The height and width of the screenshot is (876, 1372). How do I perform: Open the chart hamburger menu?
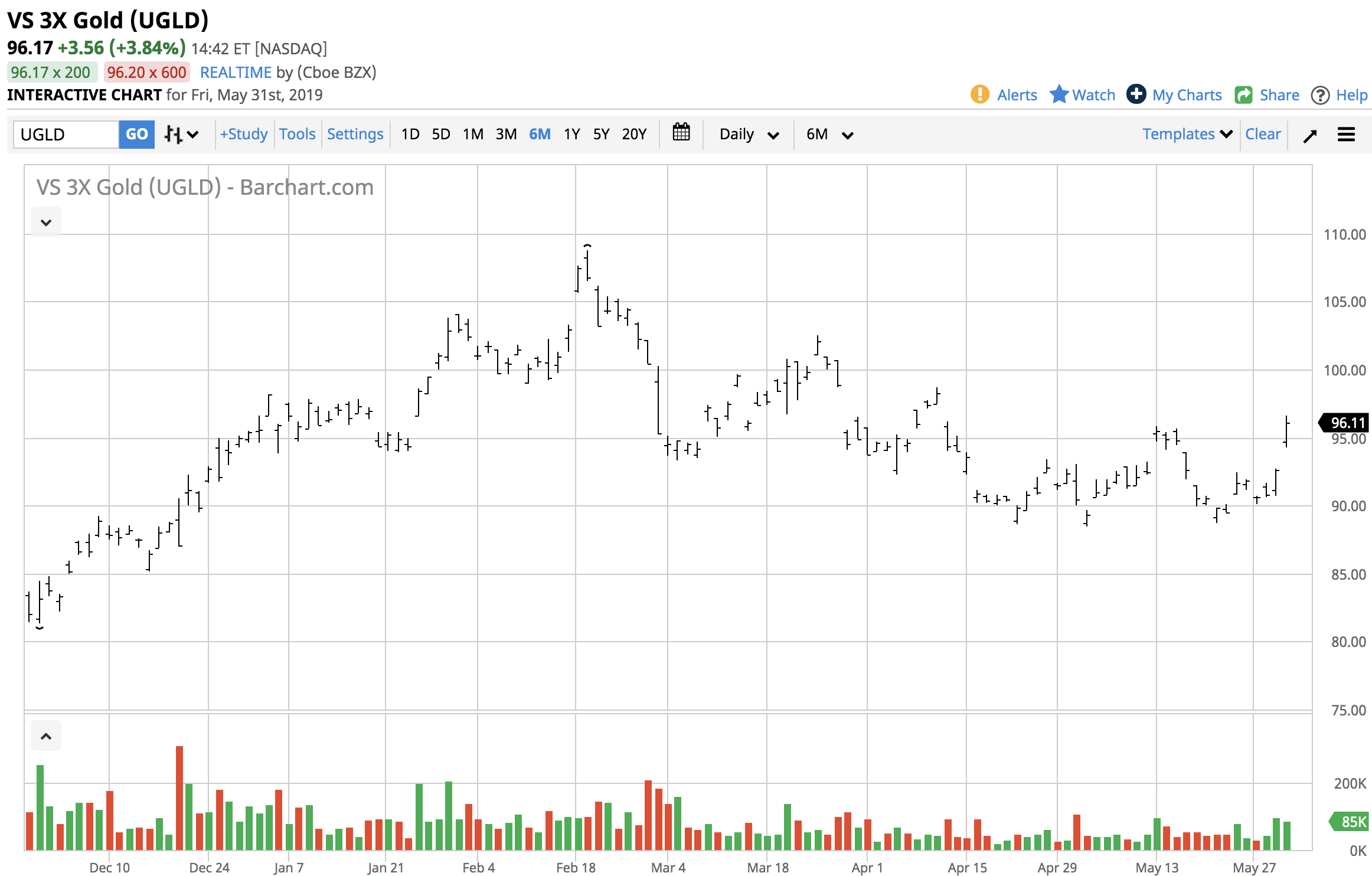click(1346, 135)
